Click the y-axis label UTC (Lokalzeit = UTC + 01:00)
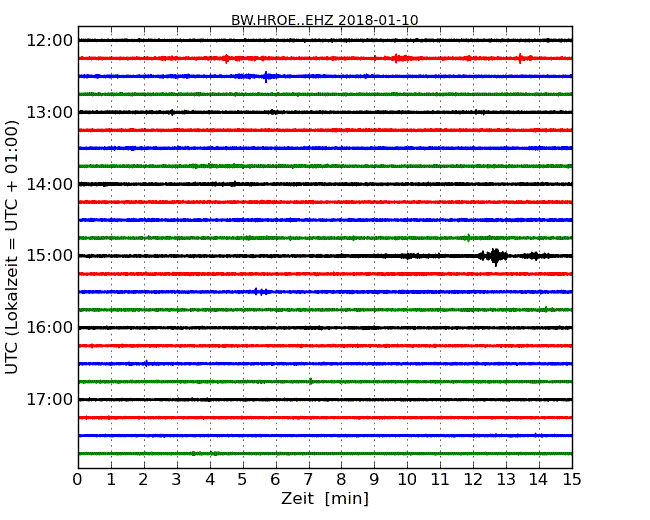This screenshot has width=650, height=520. [12, 247]
